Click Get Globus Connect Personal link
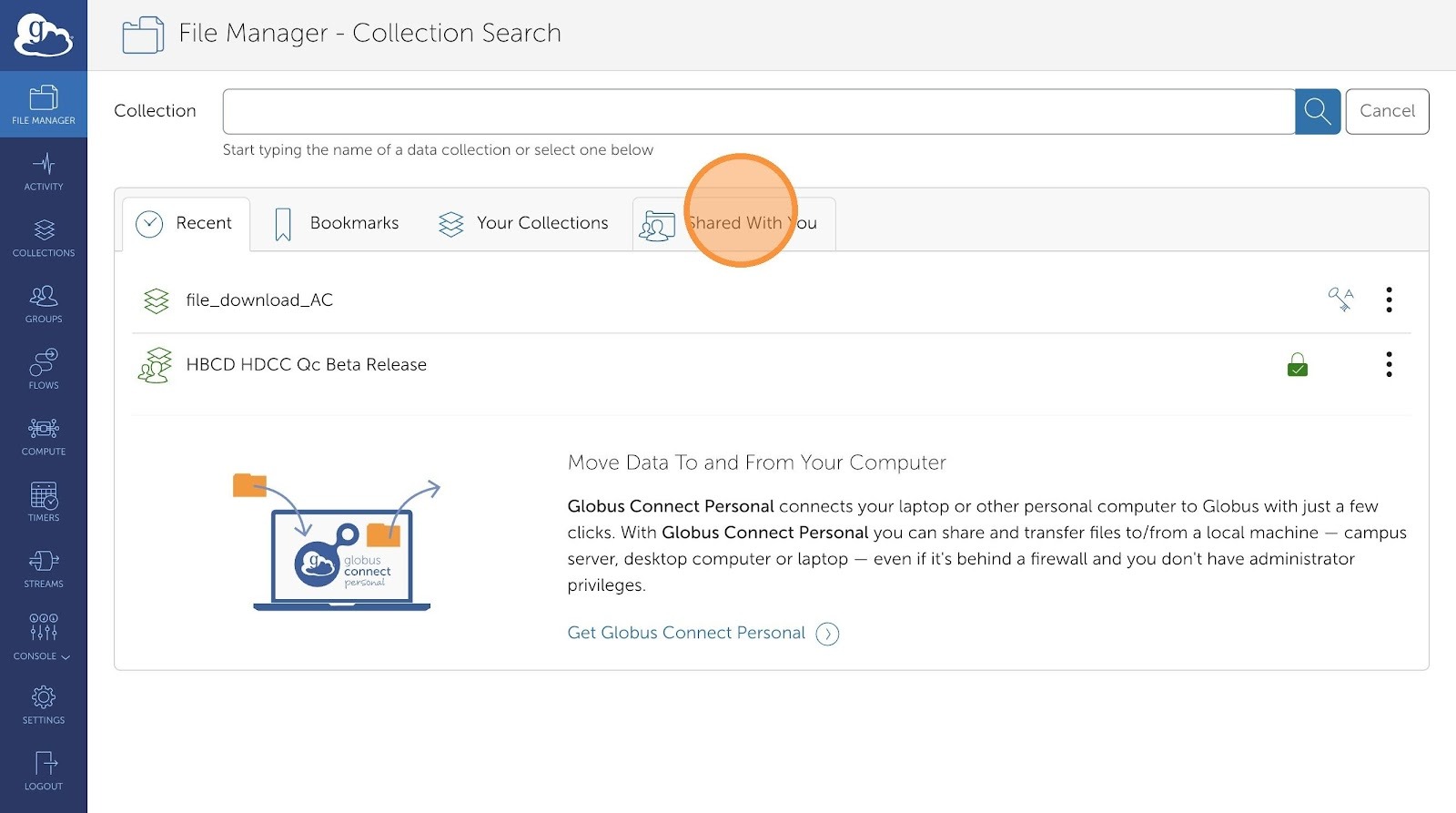The height and width of the screenshot is (813, 1456). click(686, 633)
